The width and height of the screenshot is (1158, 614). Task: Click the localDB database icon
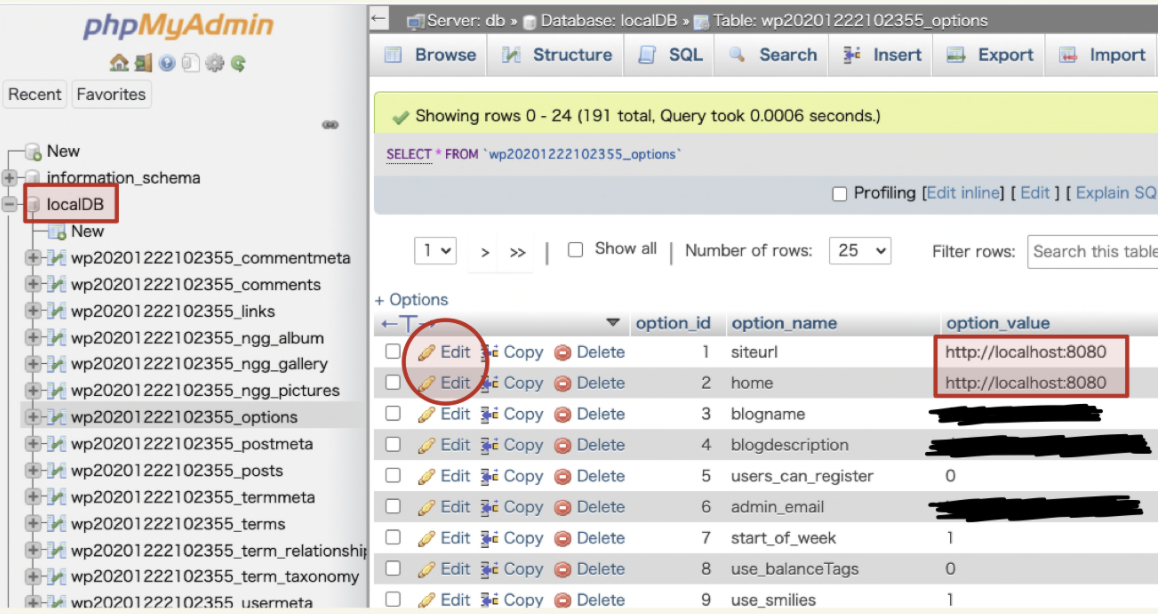point(33,205)
